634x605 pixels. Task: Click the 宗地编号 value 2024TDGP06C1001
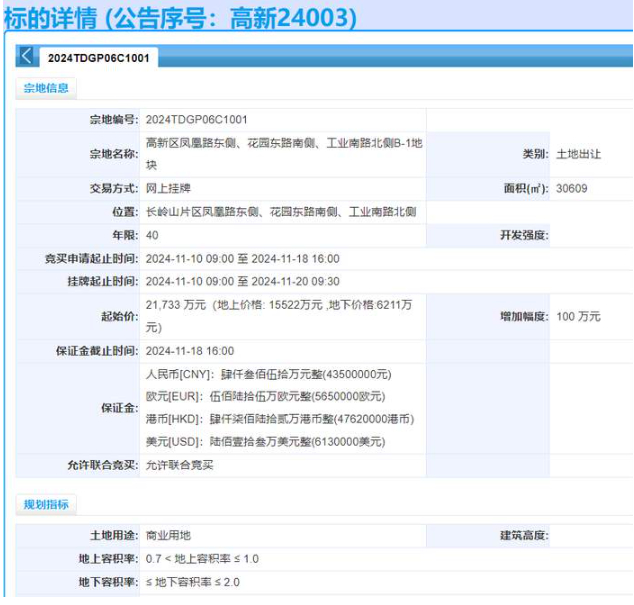click(x=196, y=120)
